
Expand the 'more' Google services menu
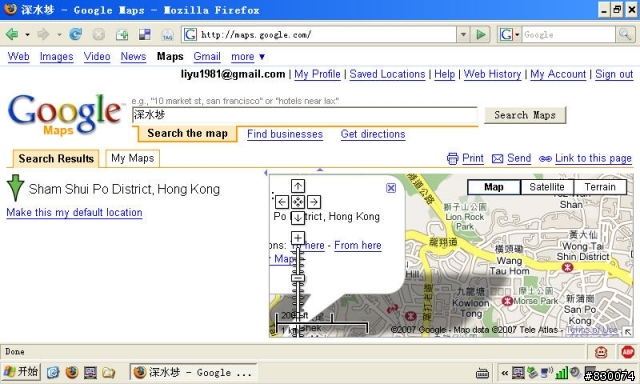coord(248,57)
